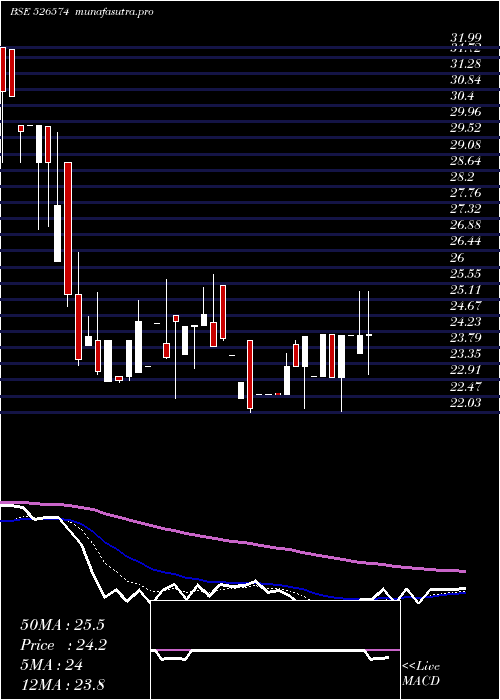Select the 29.96 price level label

pos(465,112)
